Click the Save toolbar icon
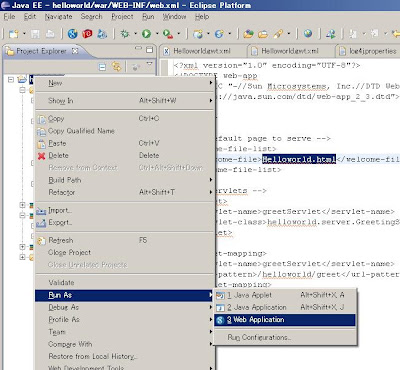This screenshot has width=400, height=370. pos(35,34)
